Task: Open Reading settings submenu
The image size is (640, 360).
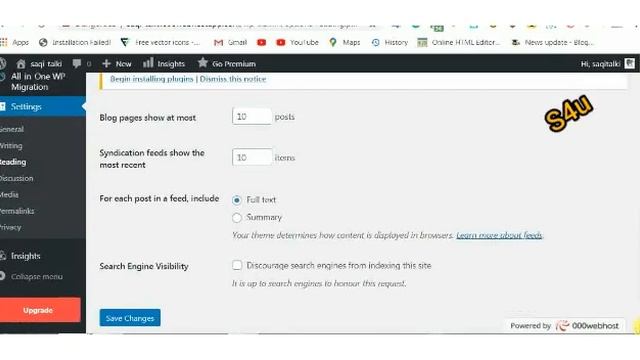Action: pyautogui.click(x=13, y=162)
